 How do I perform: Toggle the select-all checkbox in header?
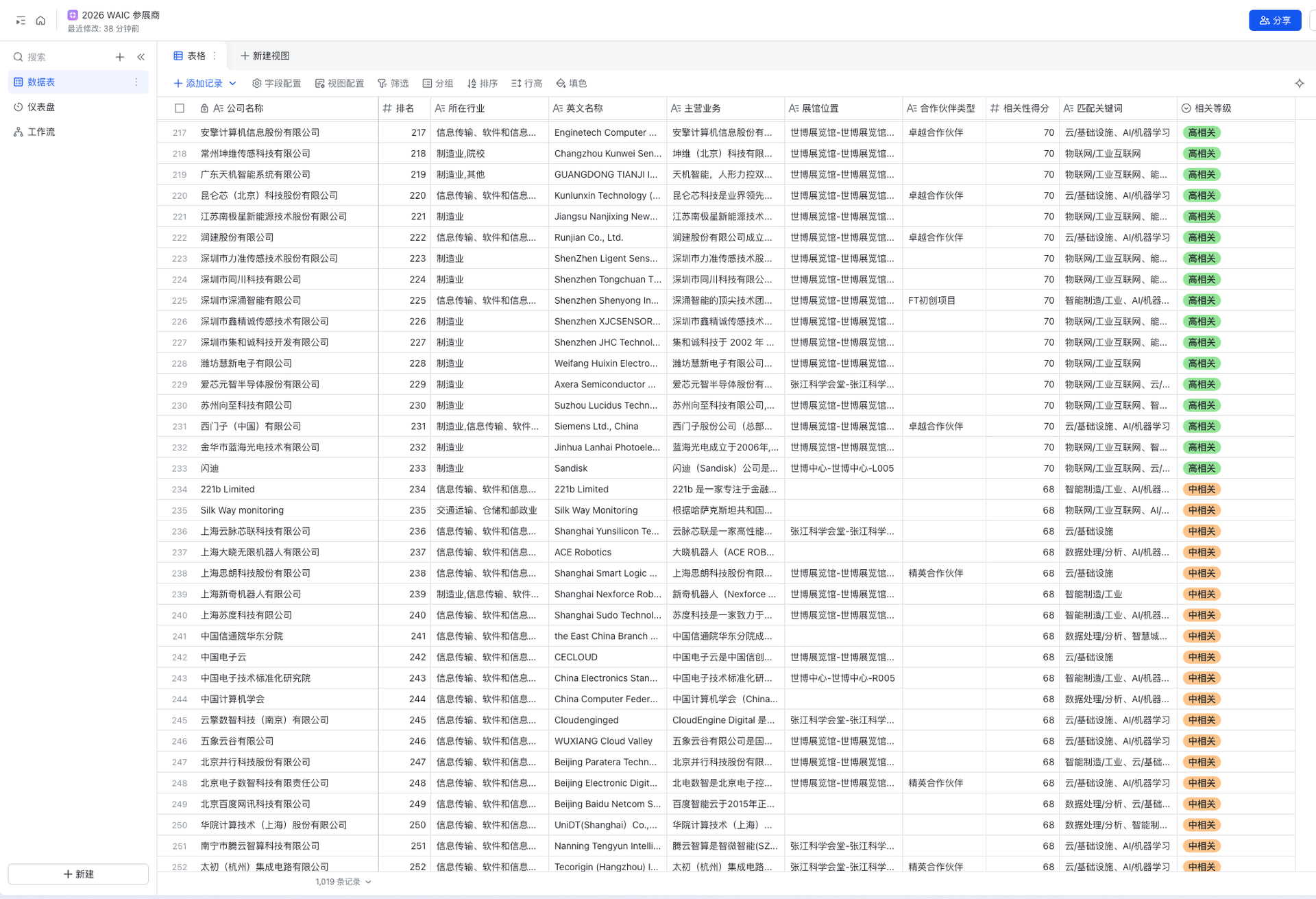[180, 108]
